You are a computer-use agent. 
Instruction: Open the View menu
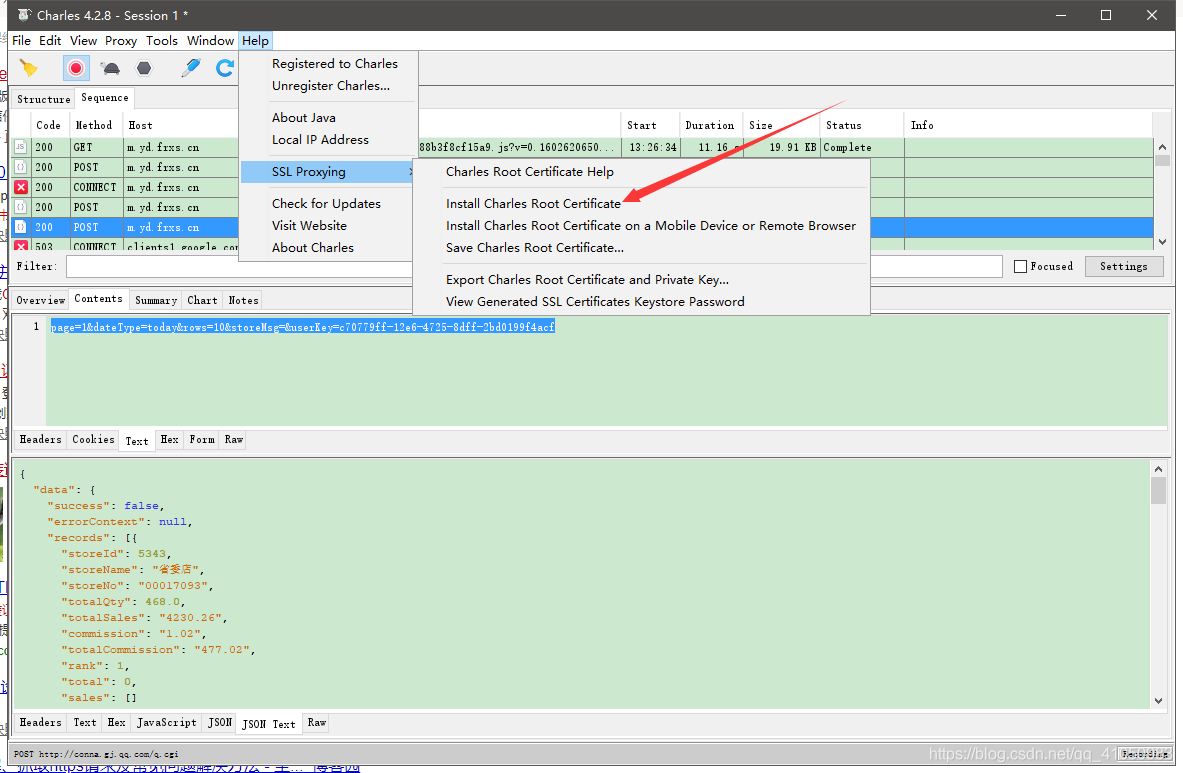tap(83, 41)
